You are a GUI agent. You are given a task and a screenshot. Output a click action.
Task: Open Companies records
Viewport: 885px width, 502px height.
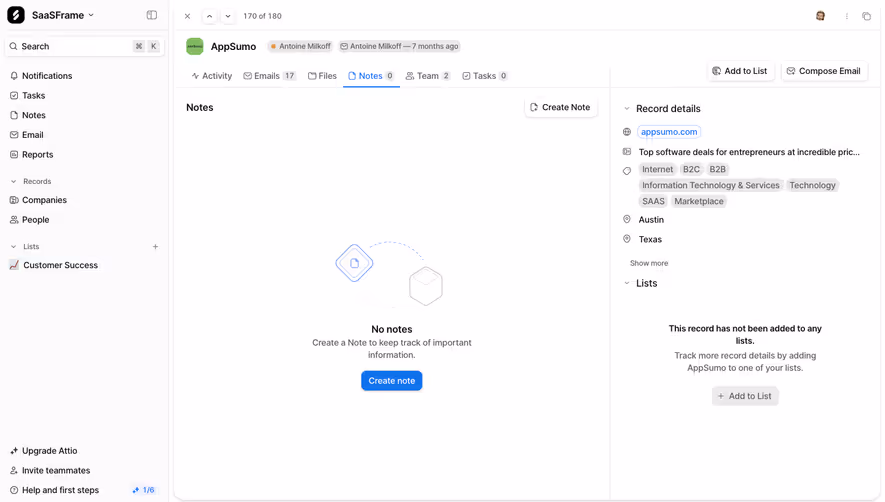coord(44,200)
